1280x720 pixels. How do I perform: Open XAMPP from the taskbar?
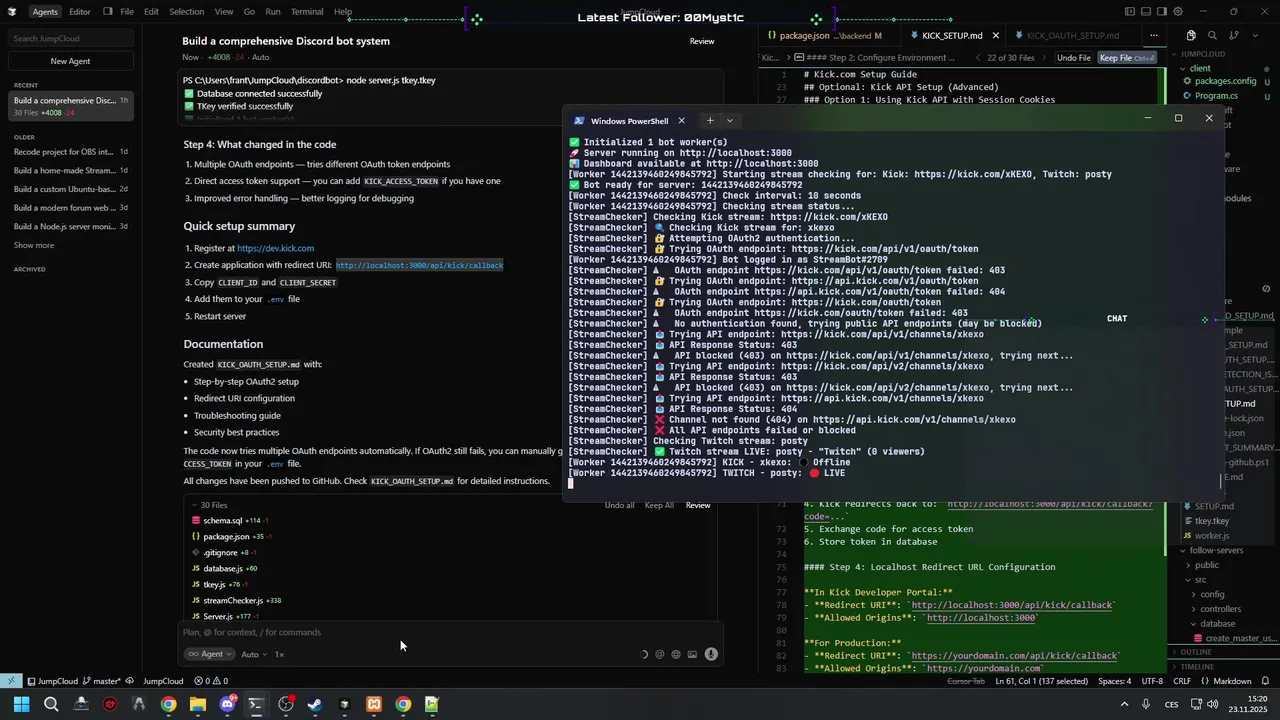[x=374, y=704]
